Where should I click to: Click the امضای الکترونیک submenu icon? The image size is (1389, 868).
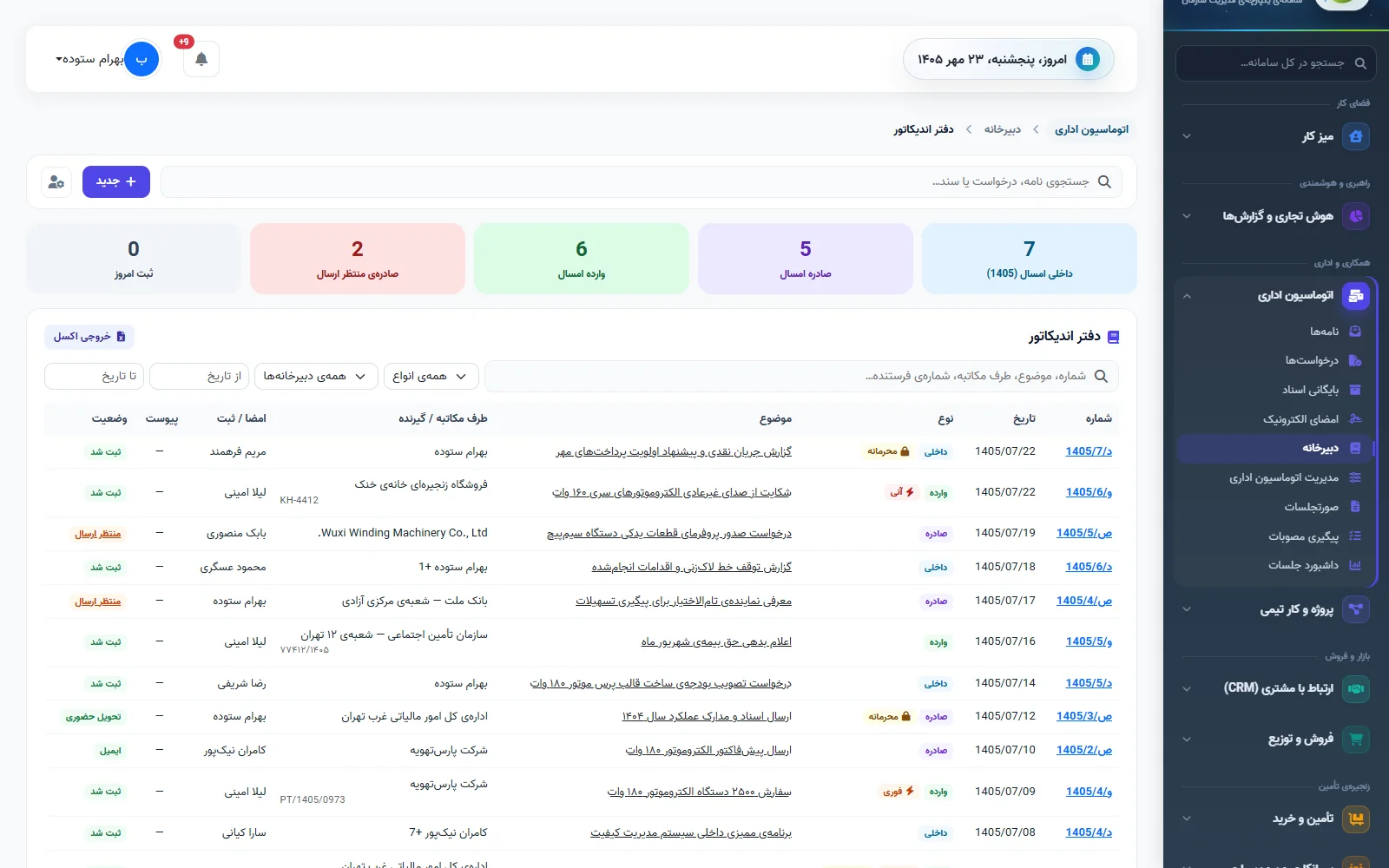1355,419
